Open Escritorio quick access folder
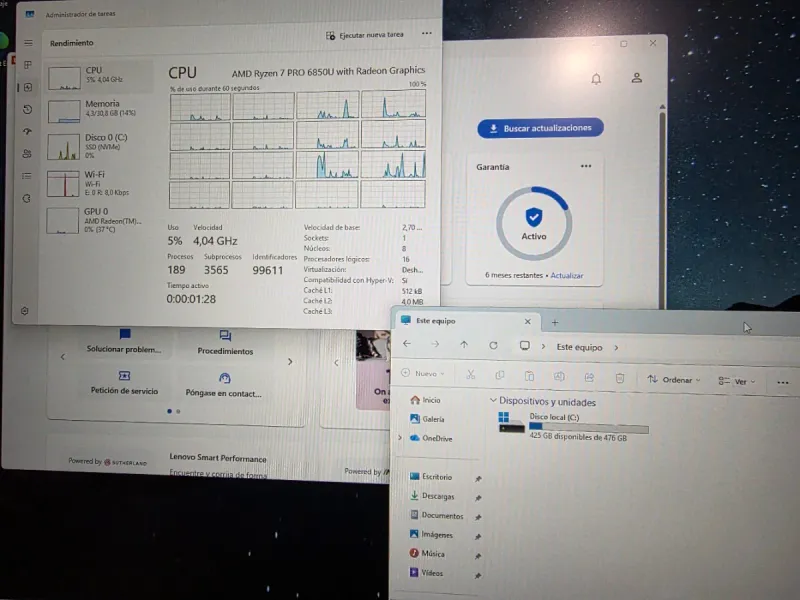Screen dimensions: 800x600 pos(431,477)
